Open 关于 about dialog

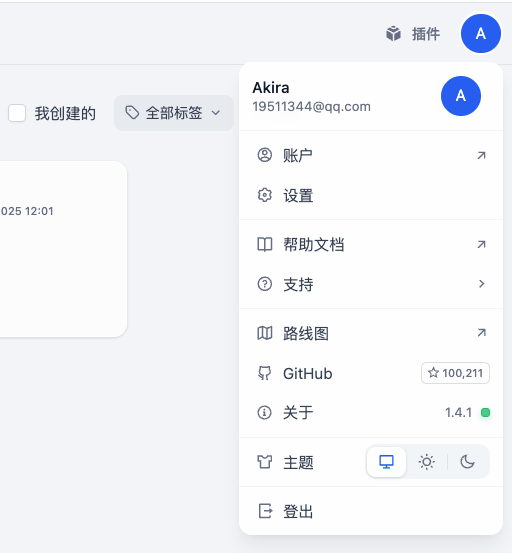(371, 412)
